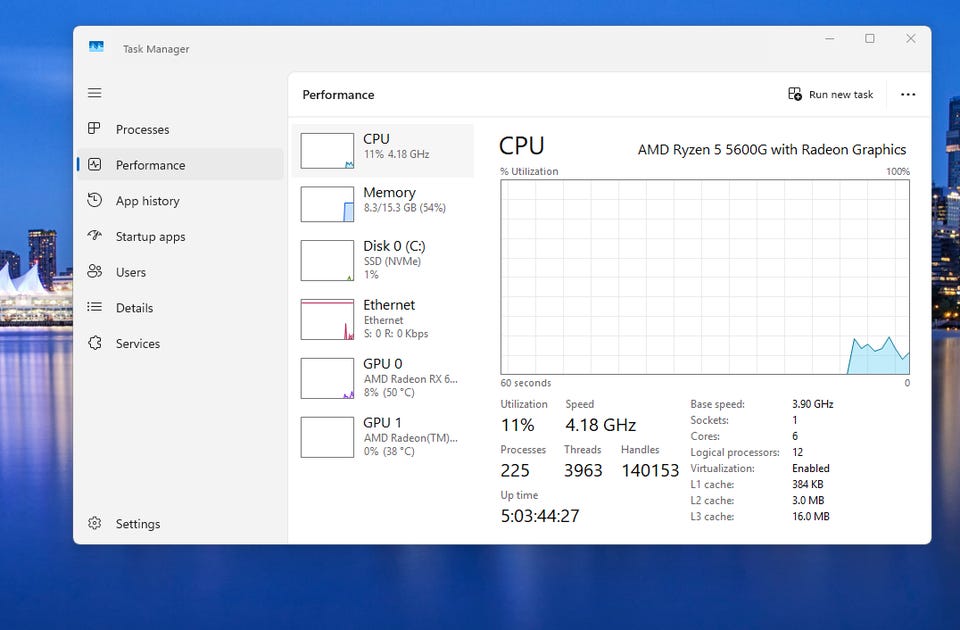
Task: Go to the Processes page
Action: tap(180, 129)
